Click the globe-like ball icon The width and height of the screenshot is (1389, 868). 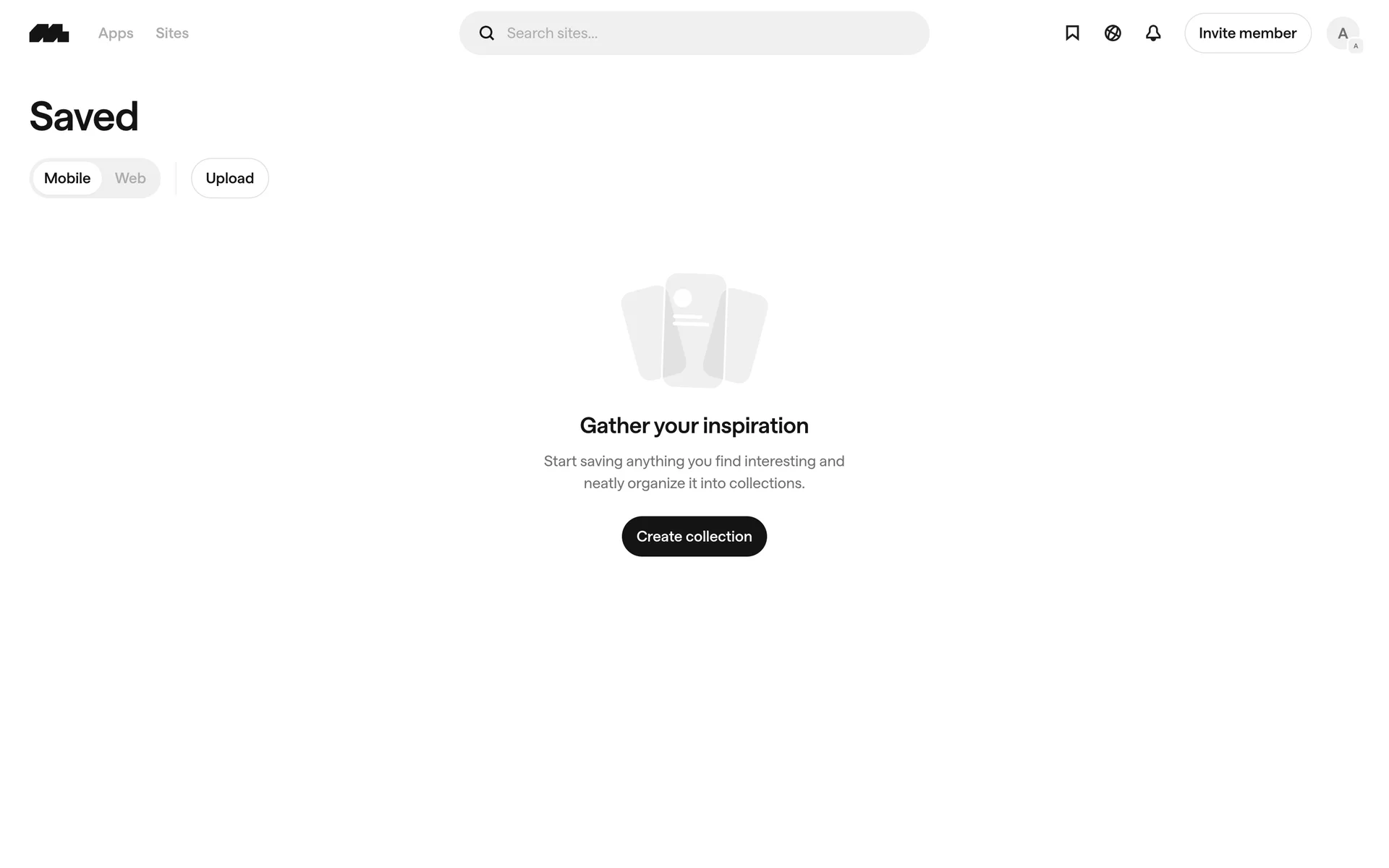pos(1113,33)
